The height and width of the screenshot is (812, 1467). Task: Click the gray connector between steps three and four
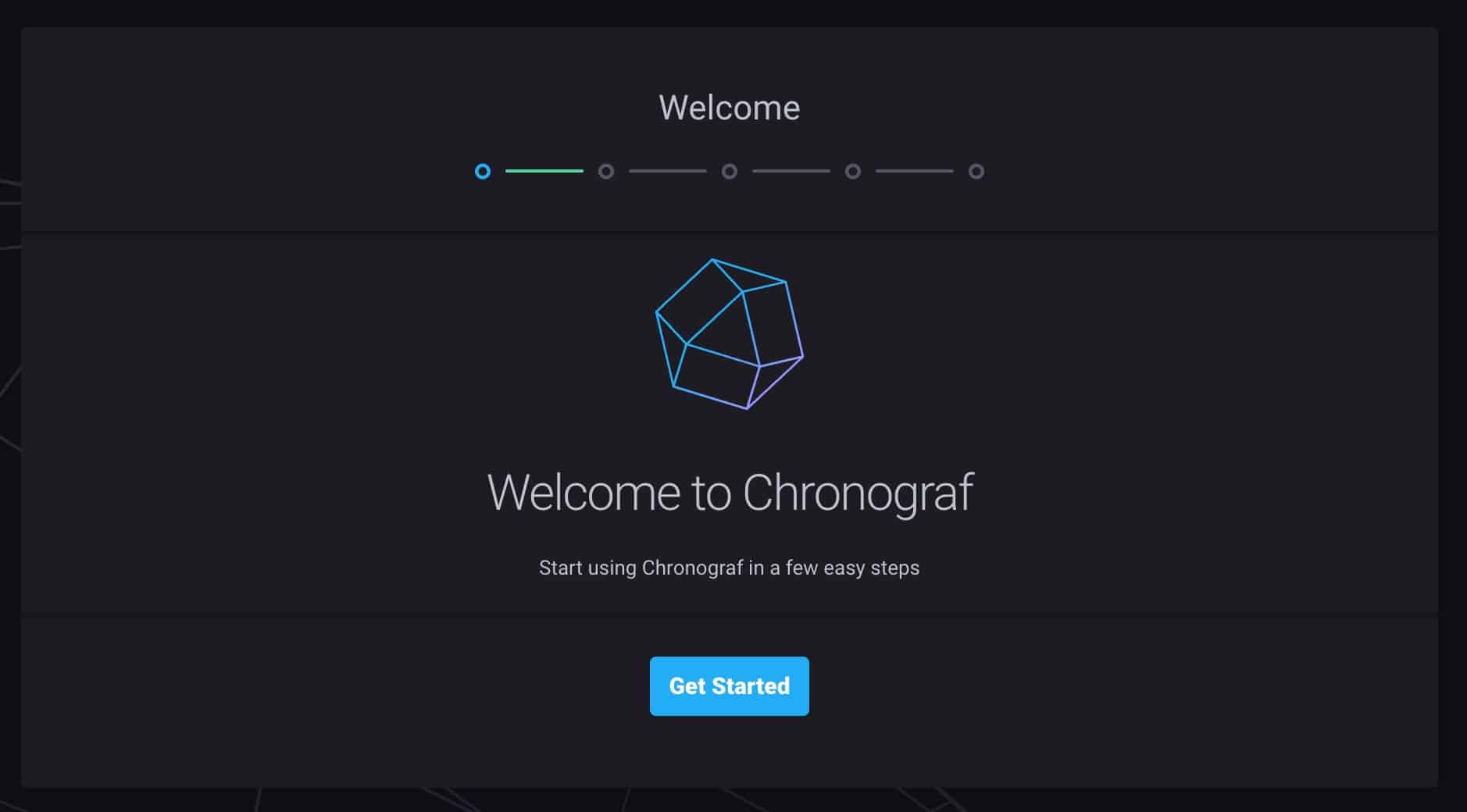pos(791,171)
